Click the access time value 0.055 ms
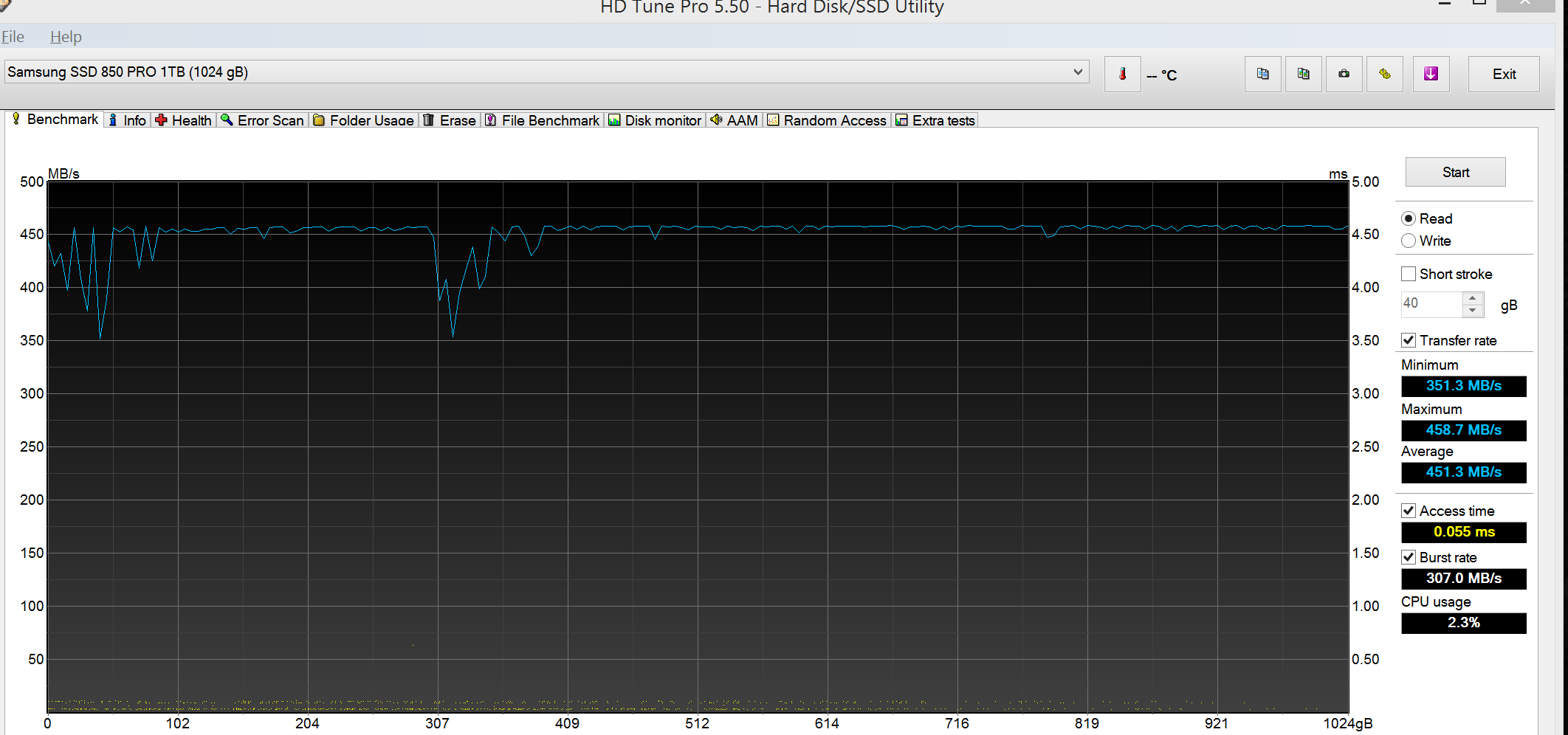Screen dimensions: 1568x735 (1463, 532)
